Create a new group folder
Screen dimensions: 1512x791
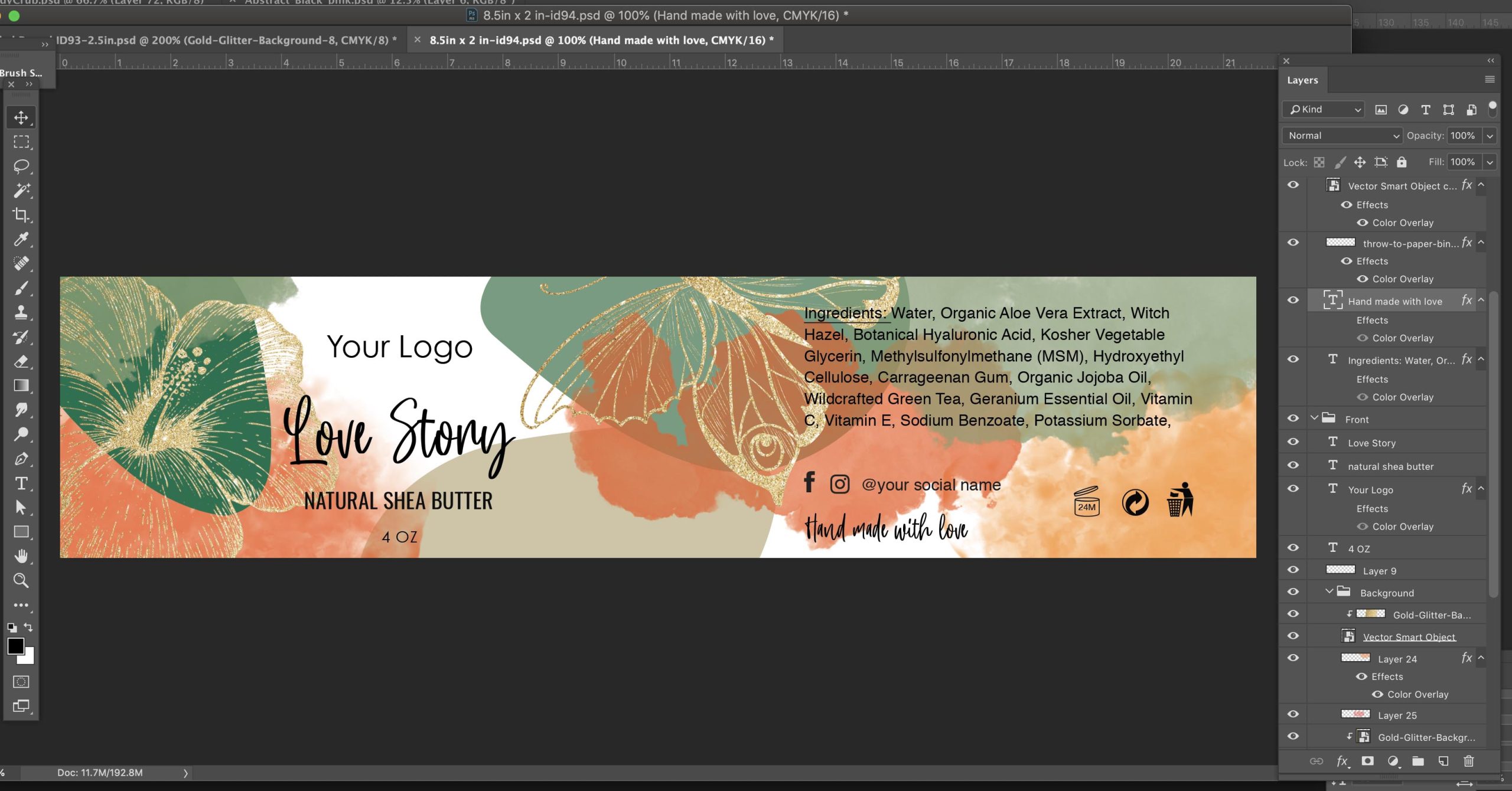tap(1418, 761)
